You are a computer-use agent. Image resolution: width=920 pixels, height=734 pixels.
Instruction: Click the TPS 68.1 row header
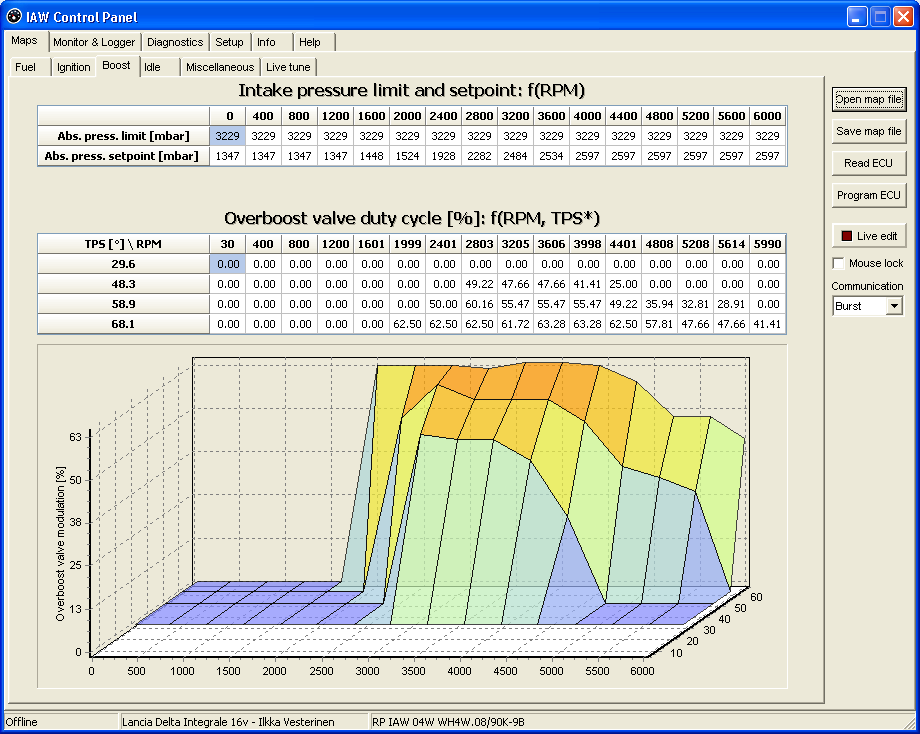tap(123, 324)
